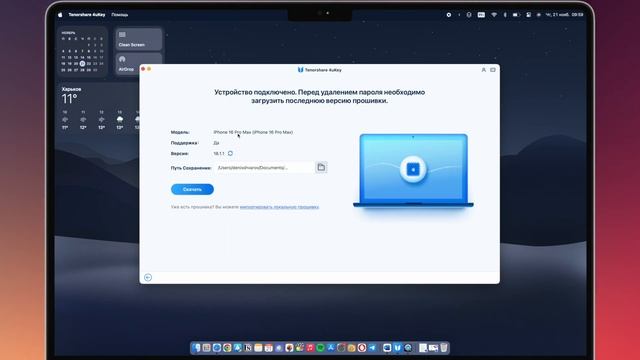This screenshot has width=640, height=360.
Task: Open Finder from the Dock
Action: [x=196, y=348]
